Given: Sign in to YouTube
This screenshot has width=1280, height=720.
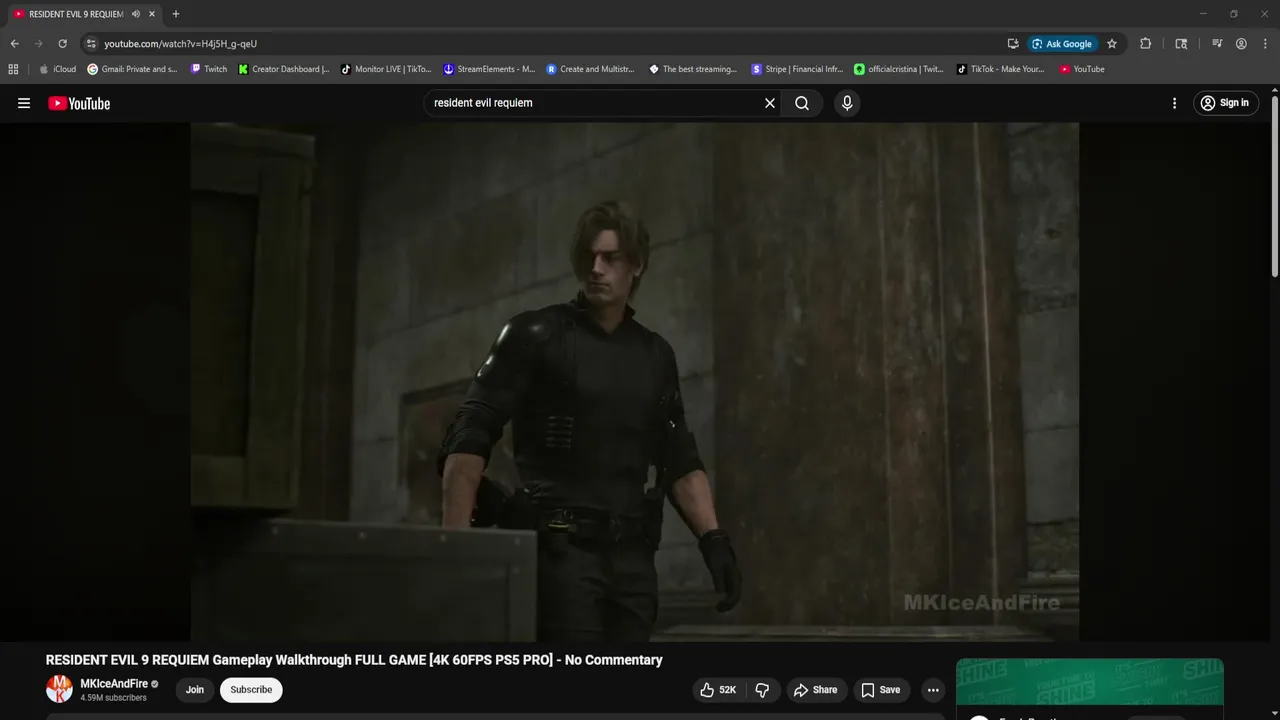Looking at the screenshot, I should coord(1225,103).
